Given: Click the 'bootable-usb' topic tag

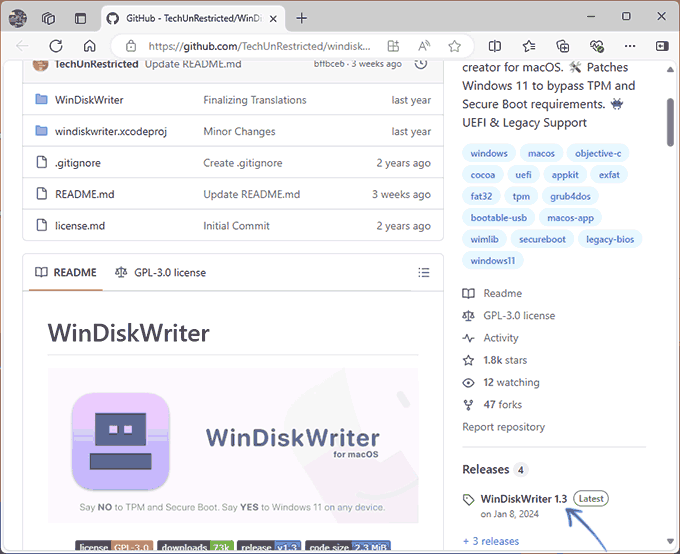Looking at the screenshot, I should coord(499,217).
